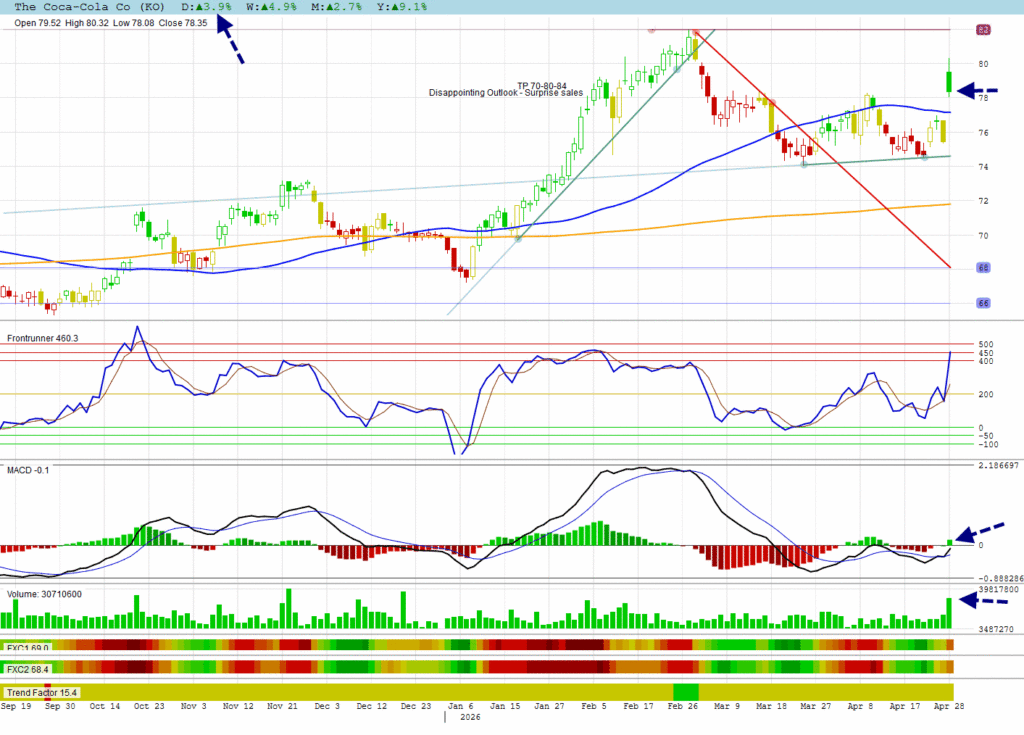This screenshot has width=1024, height=735.
Task: Click the dashed arrow next to MACD histogram
Action: pos(980,533)
